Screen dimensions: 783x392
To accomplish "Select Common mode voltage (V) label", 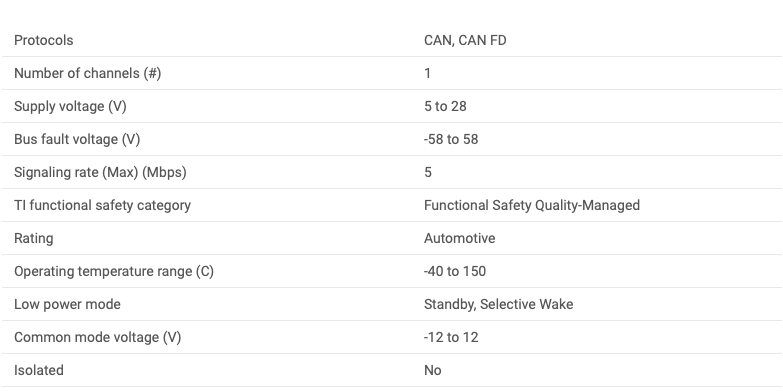I will coord(97,337).
